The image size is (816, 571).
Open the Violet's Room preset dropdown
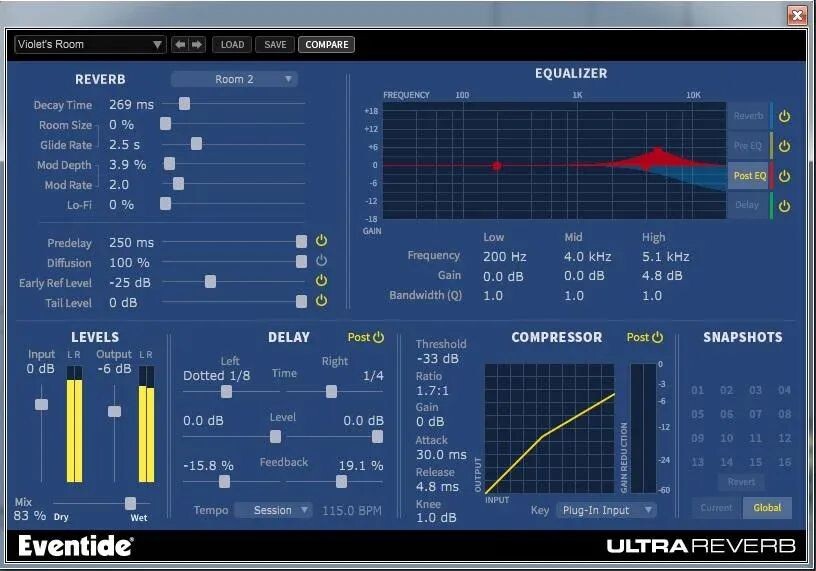coord(90,45)
